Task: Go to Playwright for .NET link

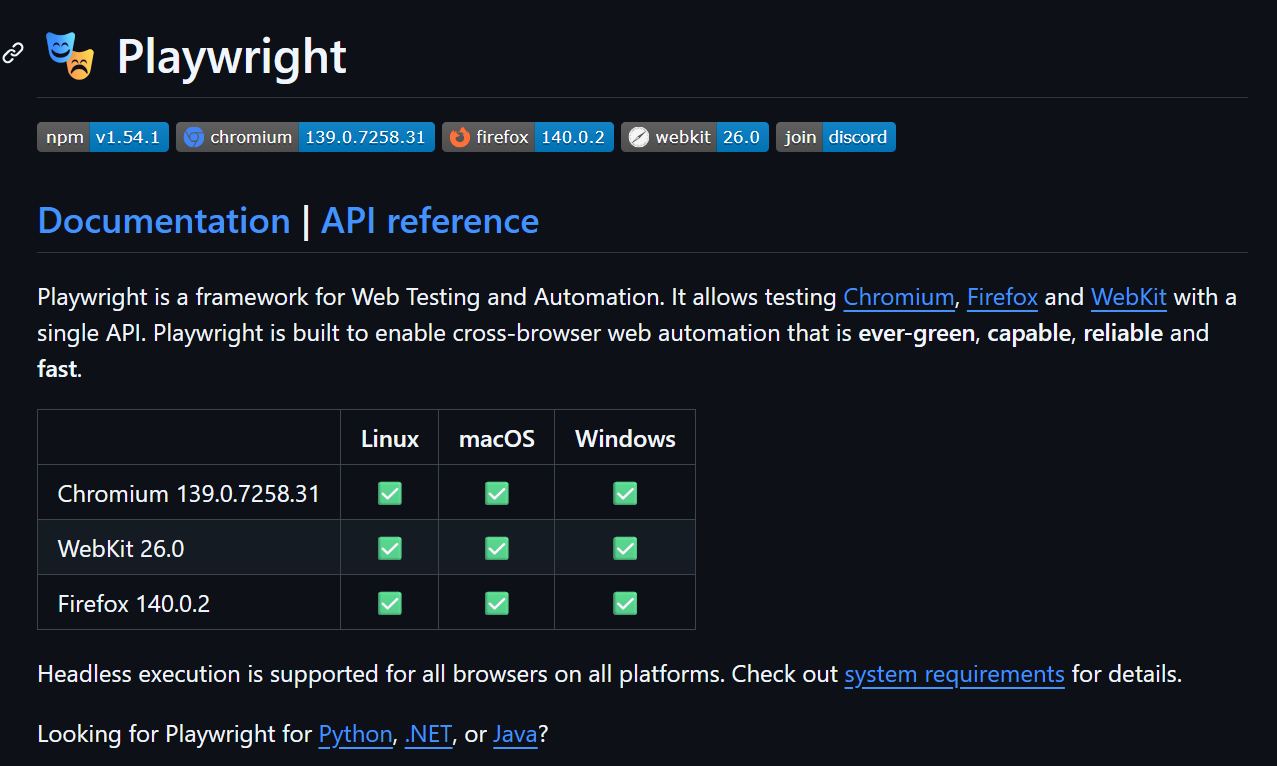Action: click(x=428, y=734)
